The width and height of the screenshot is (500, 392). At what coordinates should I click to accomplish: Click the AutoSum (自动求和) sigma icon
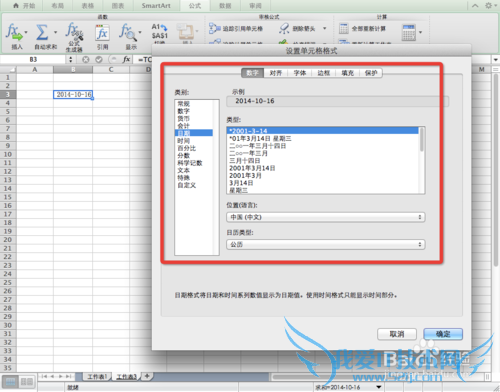(x=42, y=32)
